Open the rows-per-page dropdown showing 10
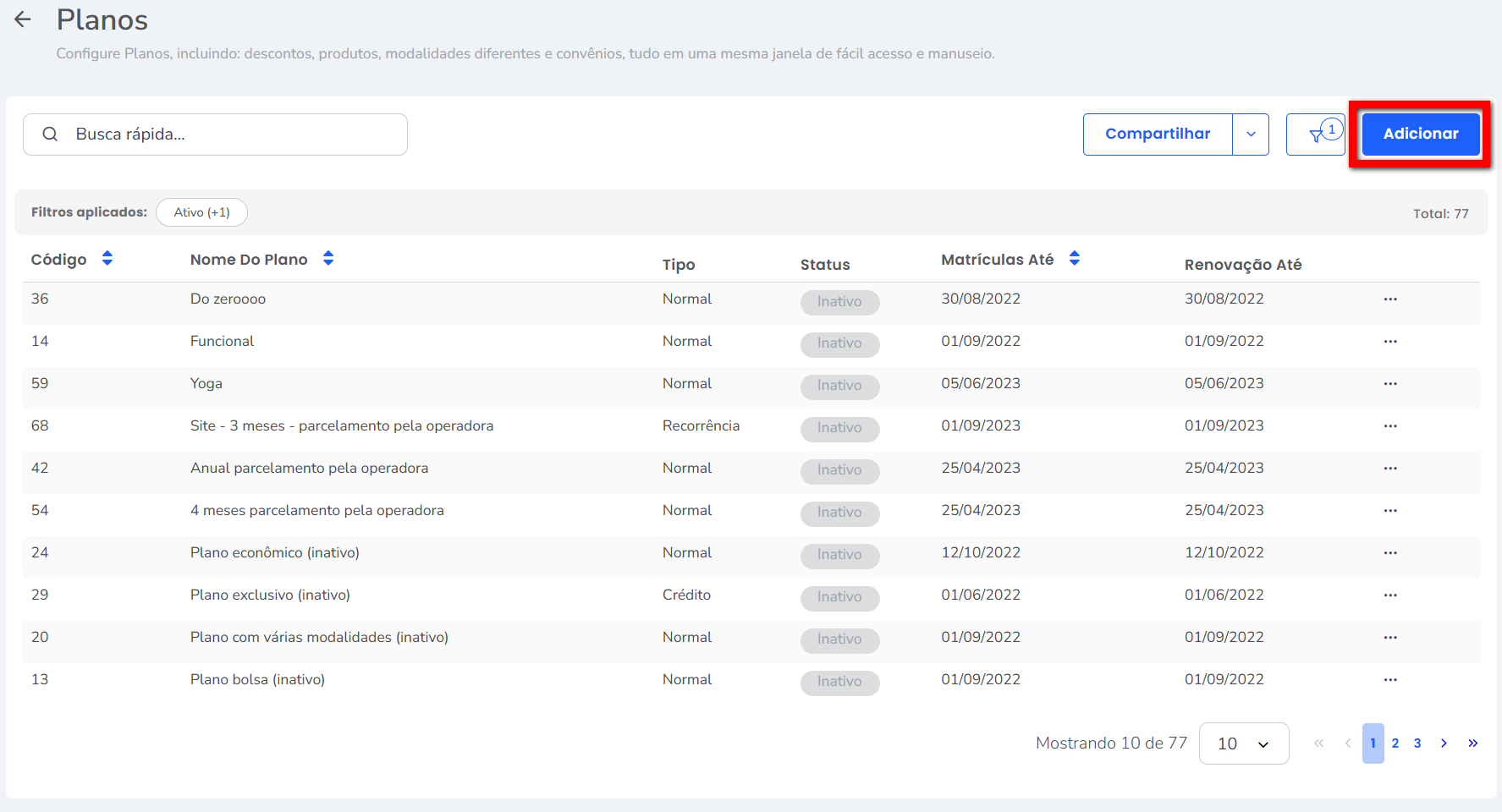Screen dimensions: 1502x812 [x=1243, y=743]
